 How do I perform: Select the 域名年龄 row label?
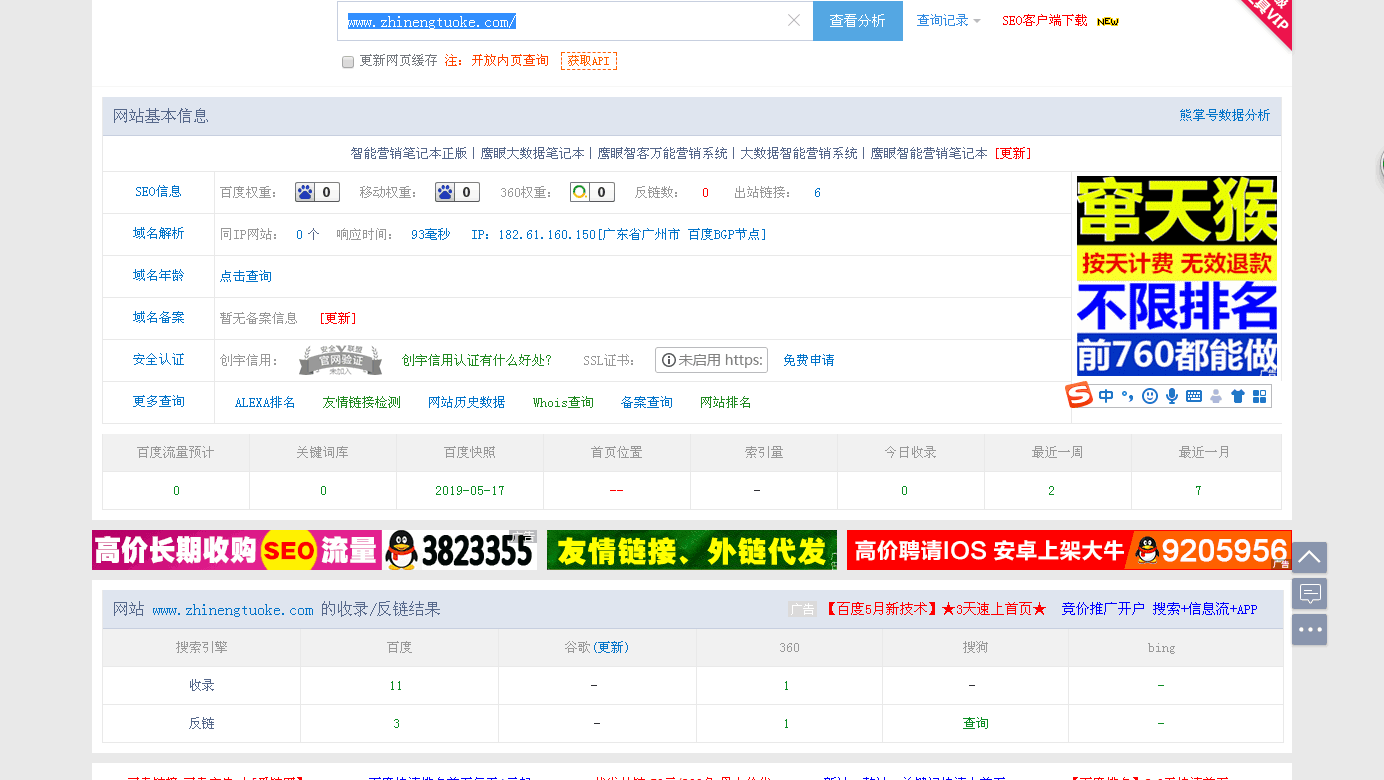pyautogui.click(x=158, y=276)
